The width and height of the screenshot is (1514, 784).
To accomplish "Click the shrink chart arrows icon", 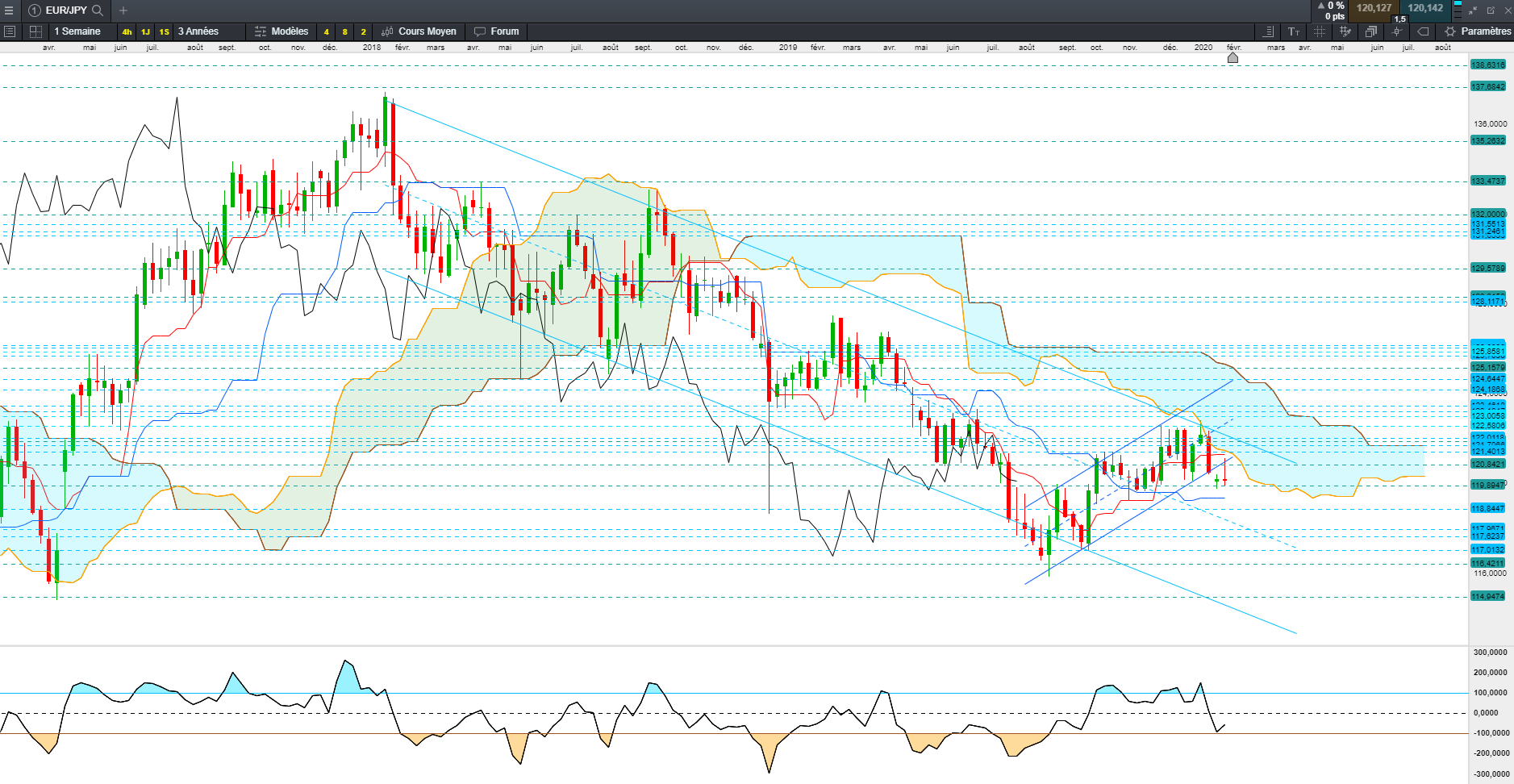I will pyautogui.click(x=1473, y=10).
